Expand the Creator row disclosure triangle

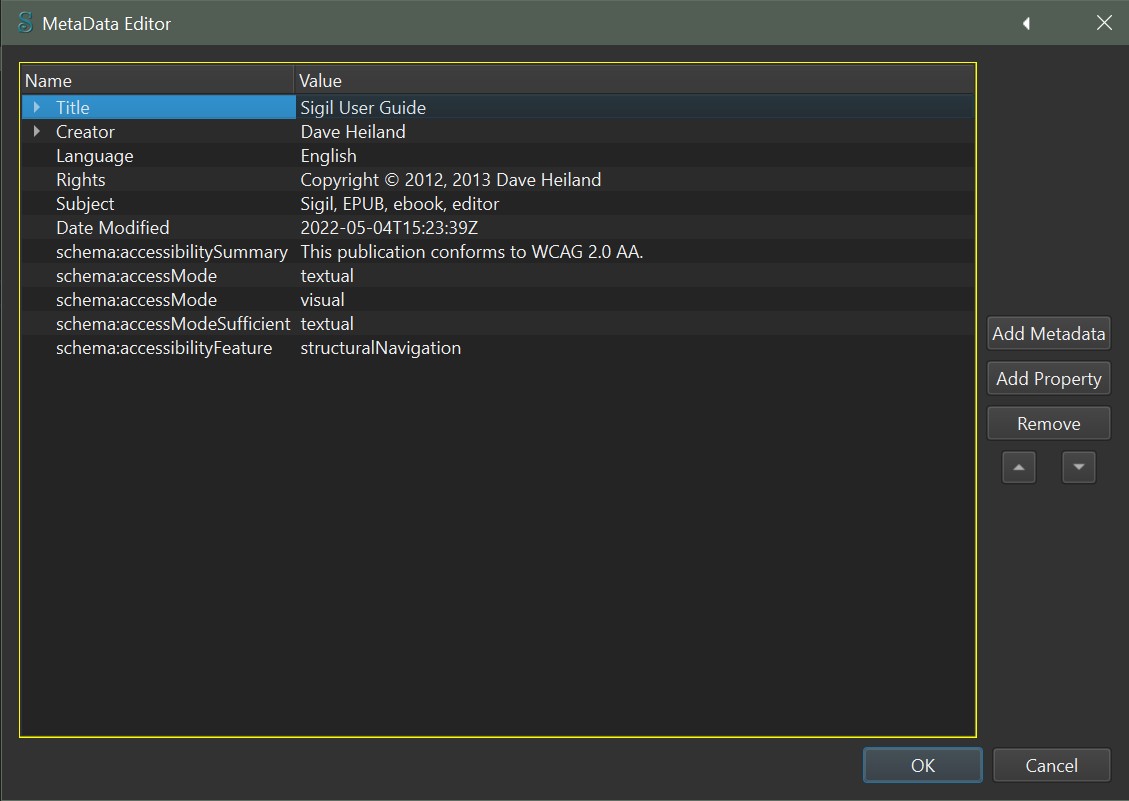click(37, 131)
